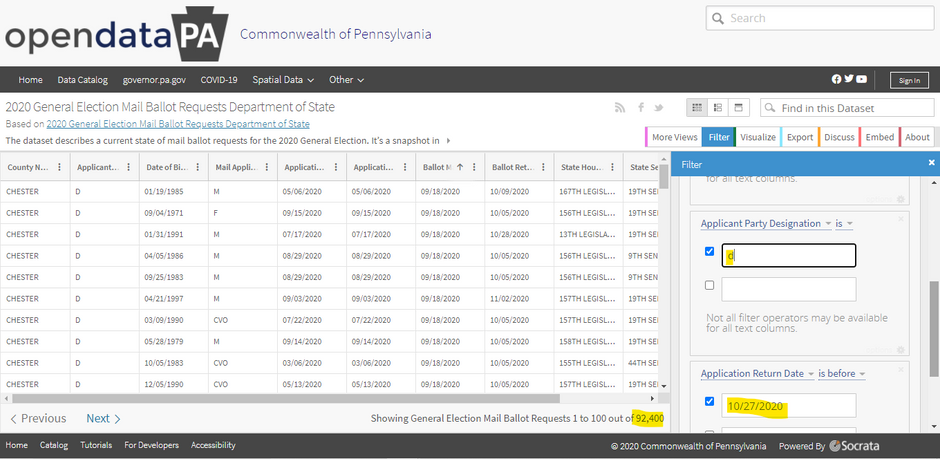Uncheck the 'd' party designation value checkbox
The image size is (940, 459).
[710, 251]
